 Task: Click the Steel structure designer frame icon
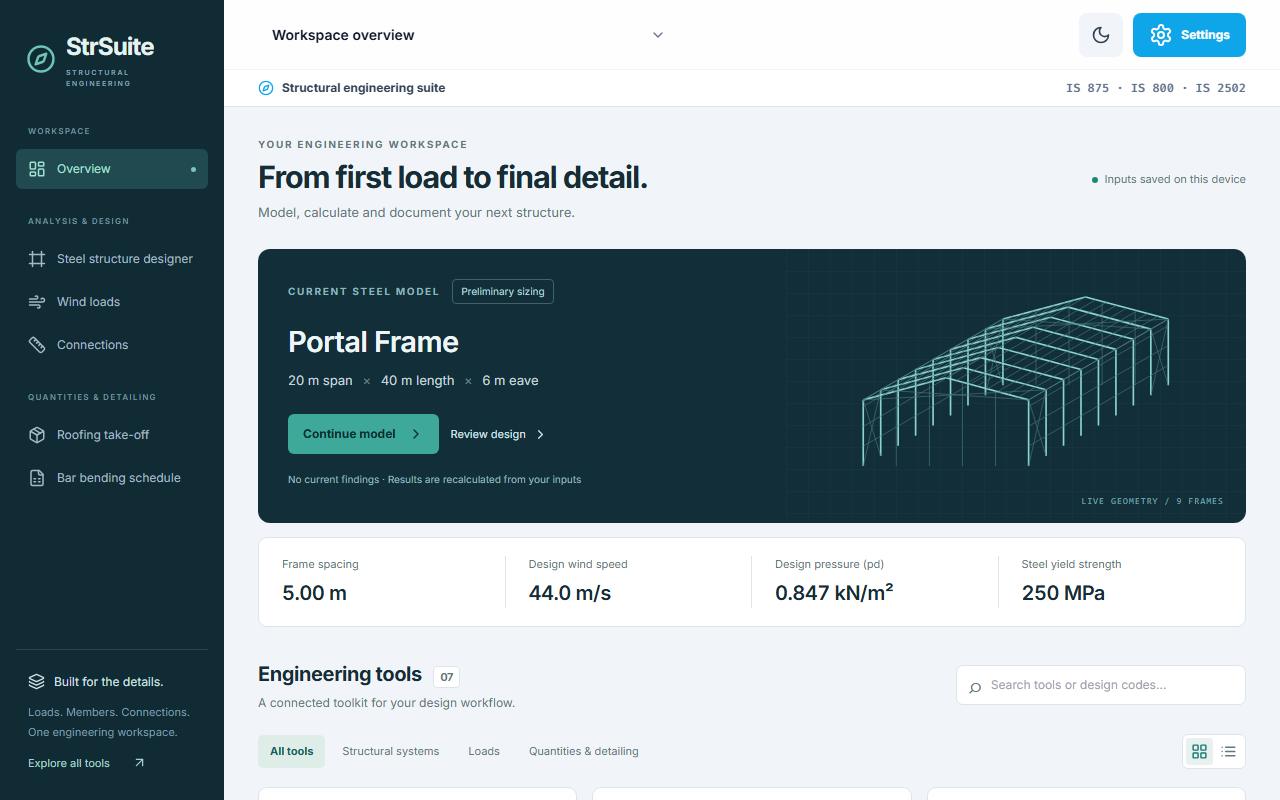(x=37, y=259)
